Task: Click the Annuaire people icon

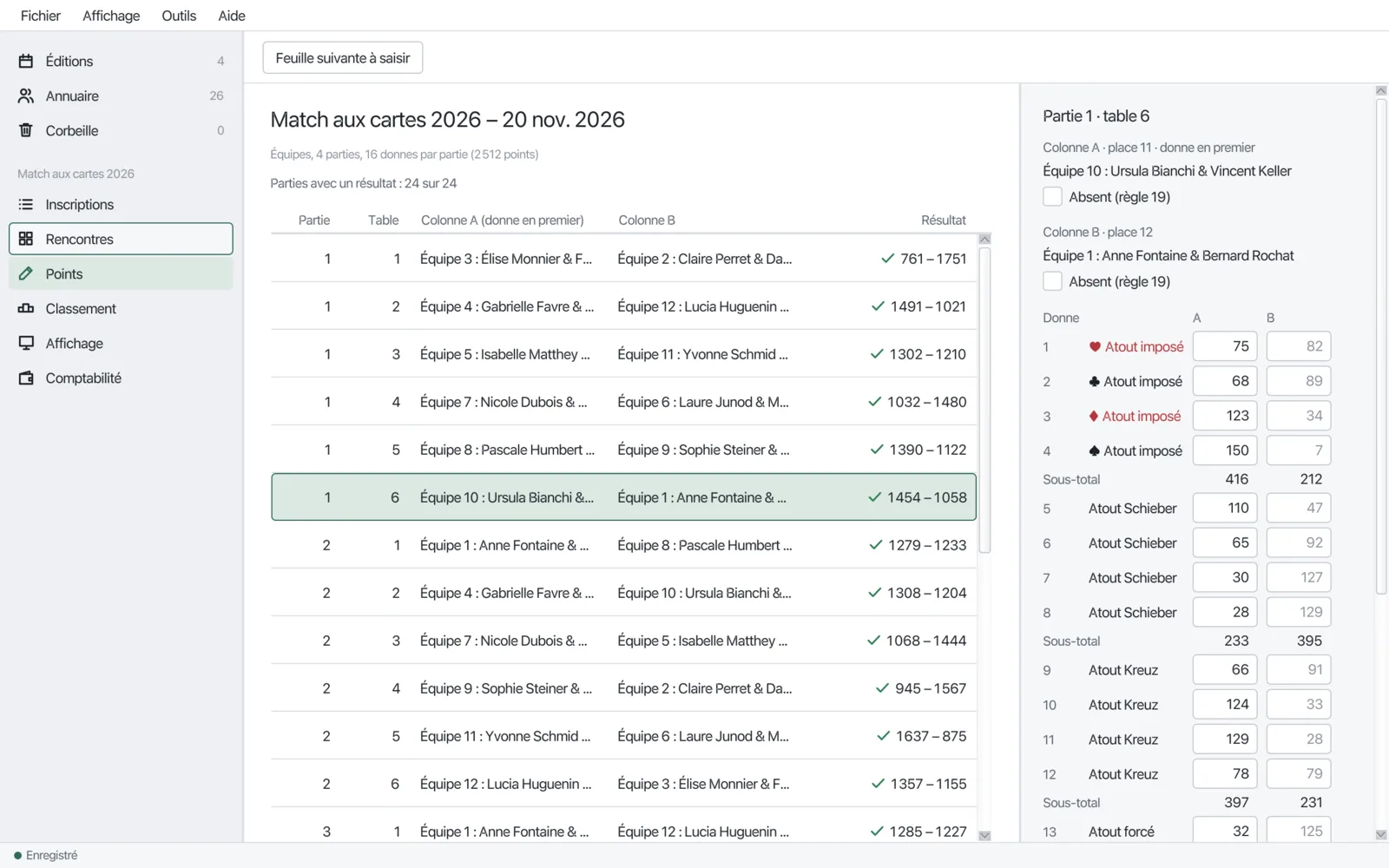Action: coord(26,95)
